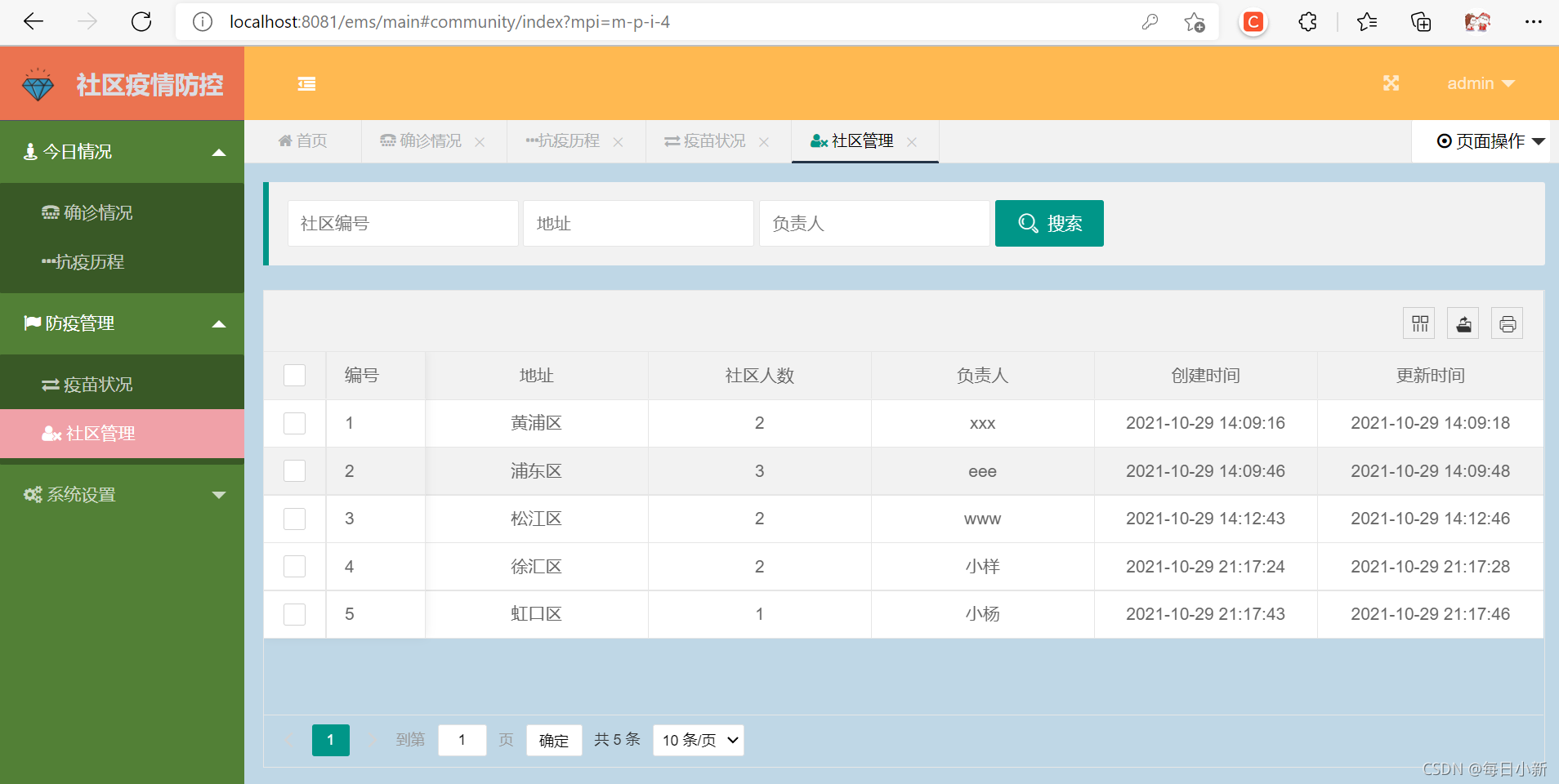Collapse the 今日情况 sidebar section
The height and width of the screenshot is (784, 1559).
click(122, 152)
